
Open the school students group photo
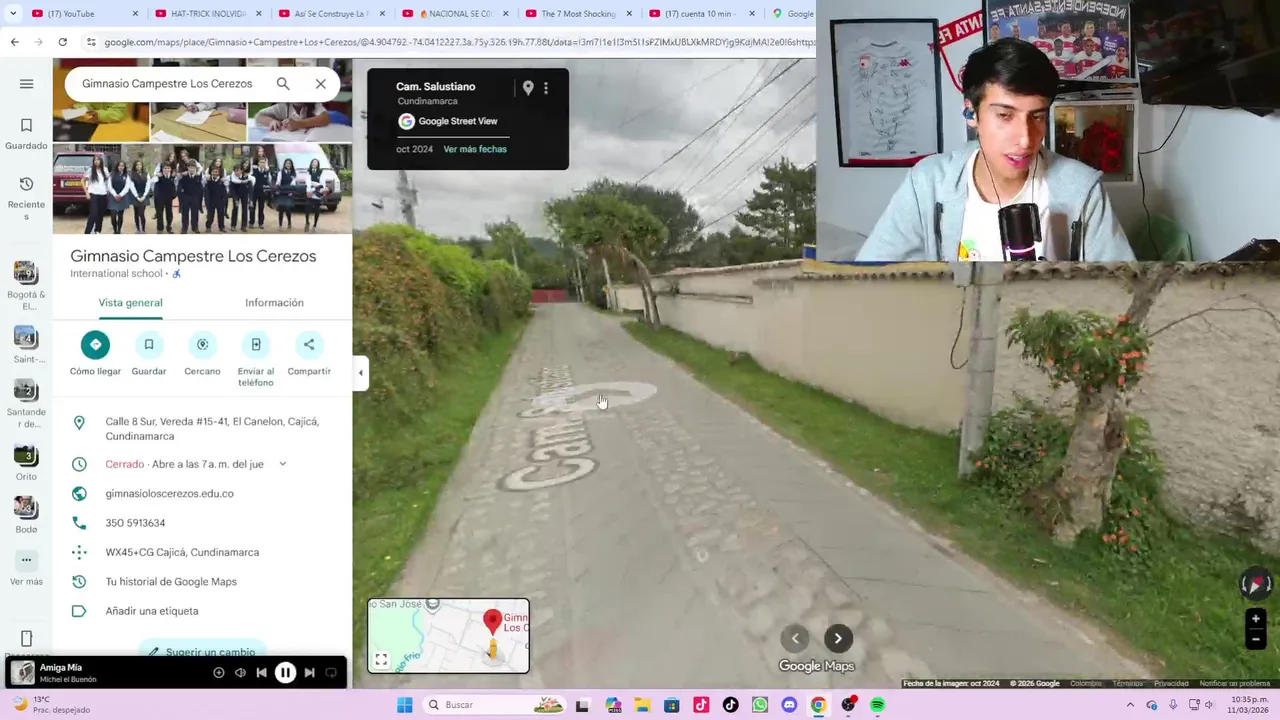click(202, 188)
